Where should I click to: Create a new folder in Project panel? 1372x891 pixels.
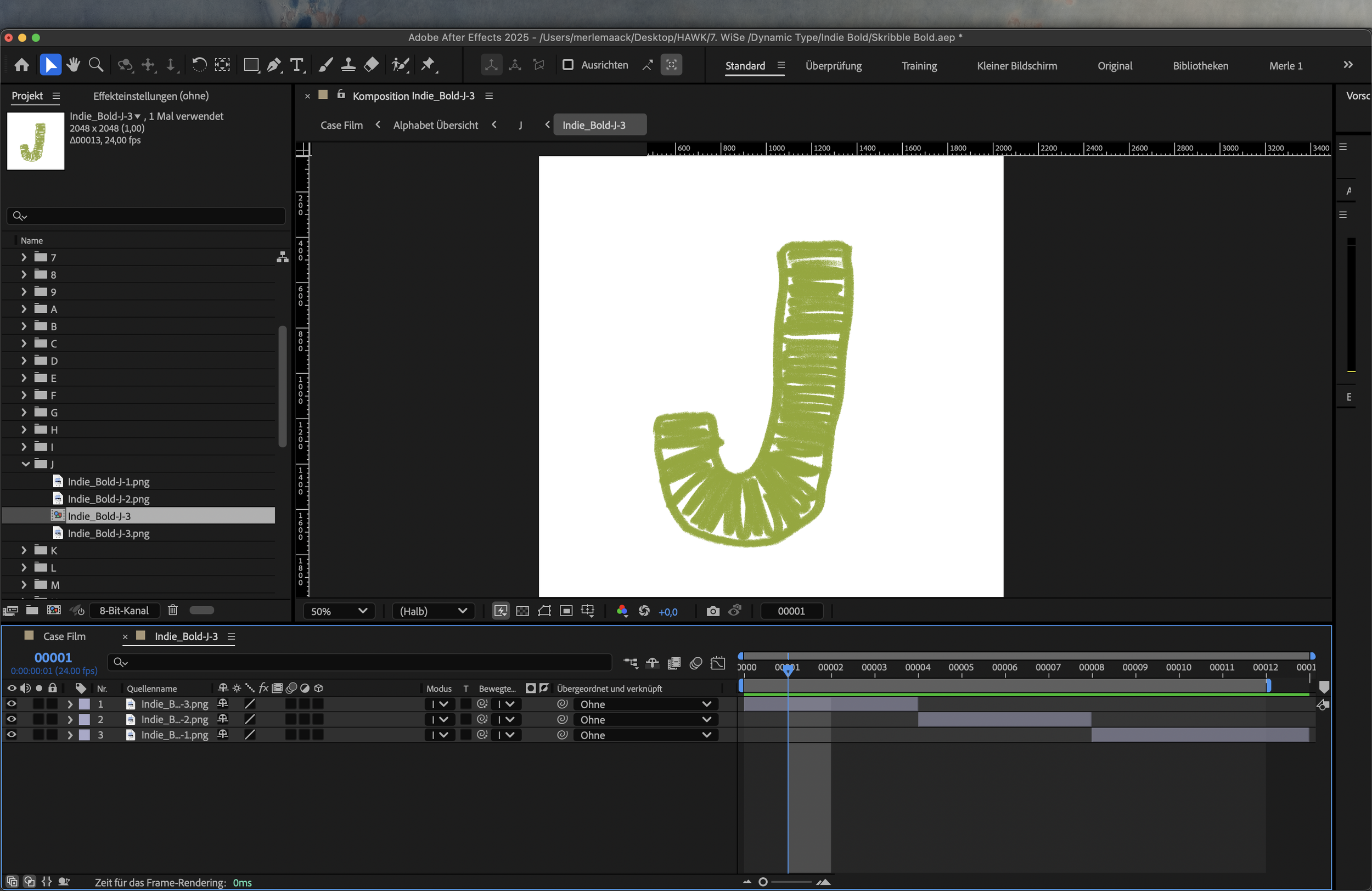(x=32, y=610)
